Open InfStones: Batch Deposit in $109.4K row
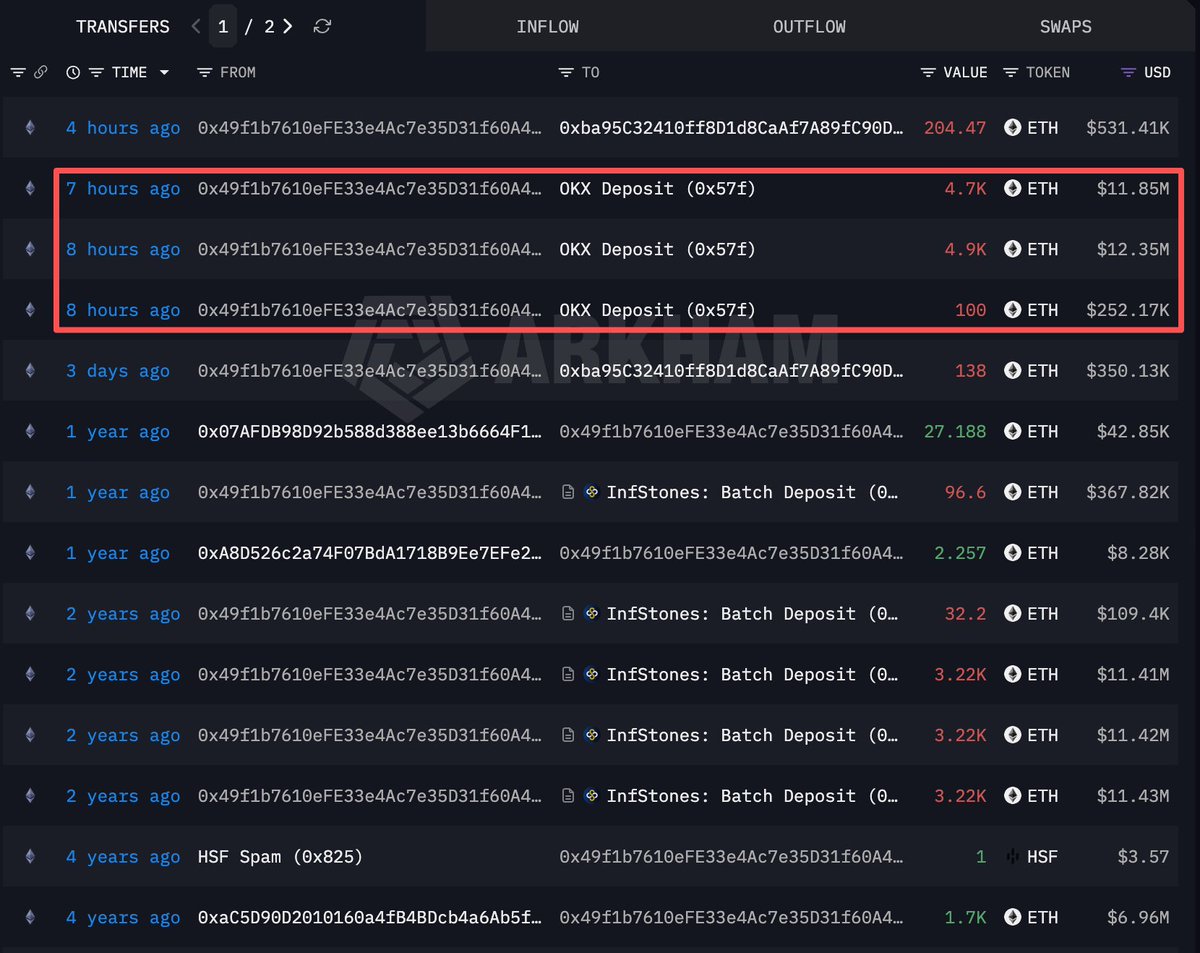Screen dimensions: 1200x953 [752, 614]
